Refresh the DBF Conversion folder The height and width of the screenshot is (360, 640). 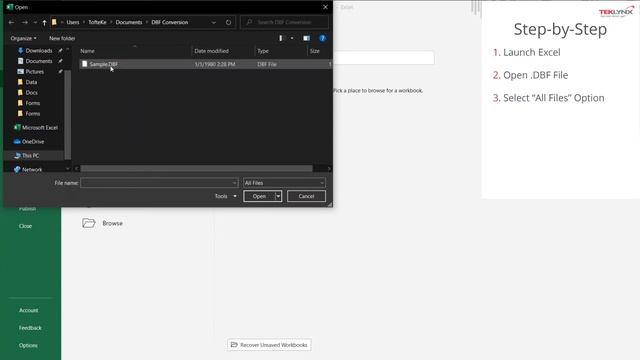229,22
